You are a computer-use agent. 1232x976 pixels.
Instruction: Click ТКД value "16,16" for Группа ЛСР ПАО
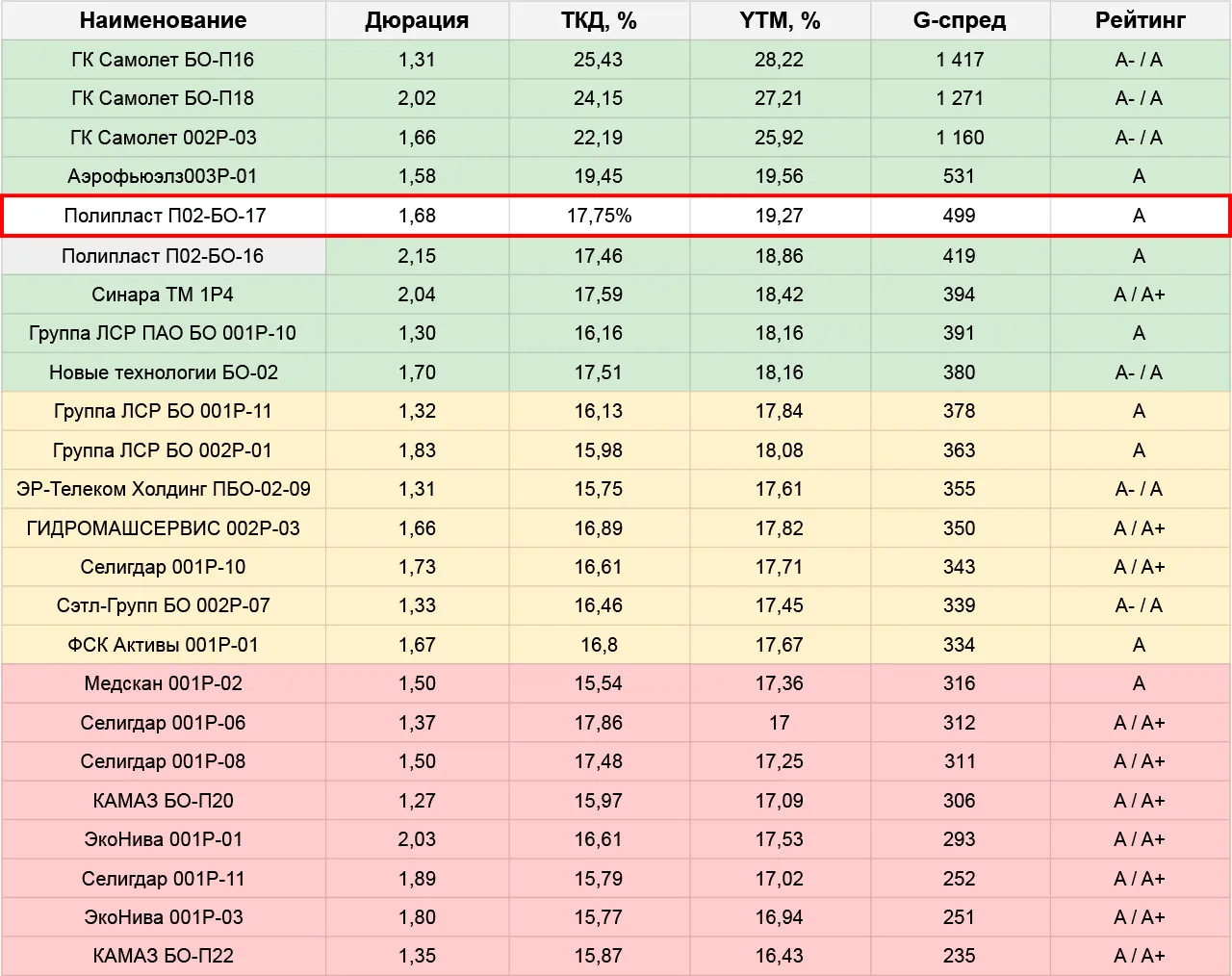[x=599, y=333]
